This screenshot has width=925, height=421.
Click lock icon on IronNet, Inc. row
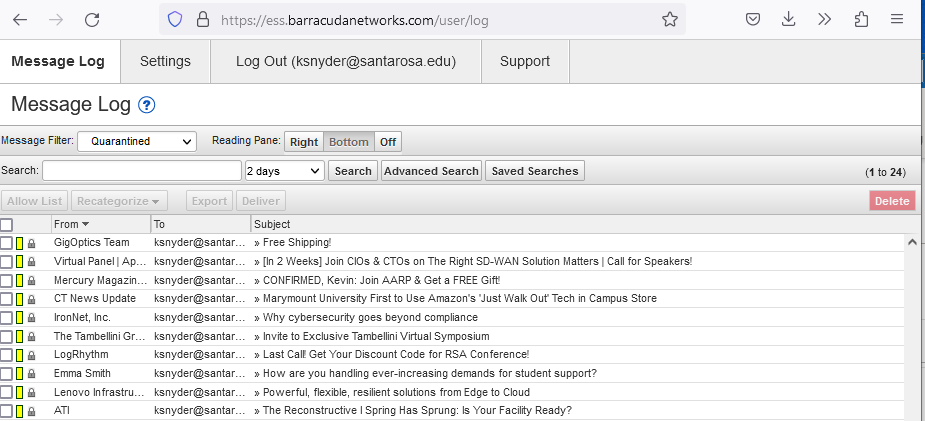[31, 318]
